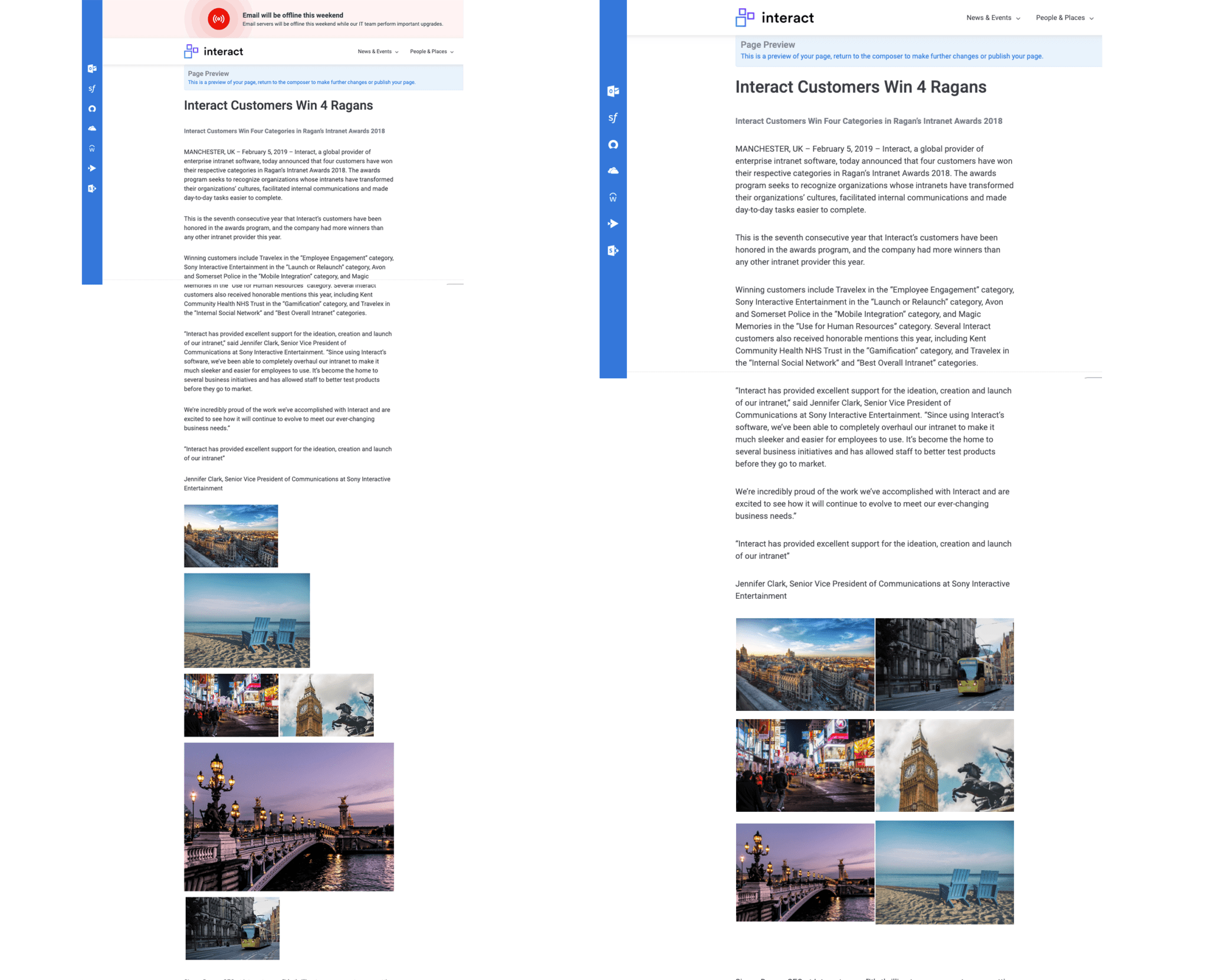Open Outlook icon in the right-hand sidebar
Image resolution: width=1208 pixels, height=980 pixels.
tap(613, 91)
